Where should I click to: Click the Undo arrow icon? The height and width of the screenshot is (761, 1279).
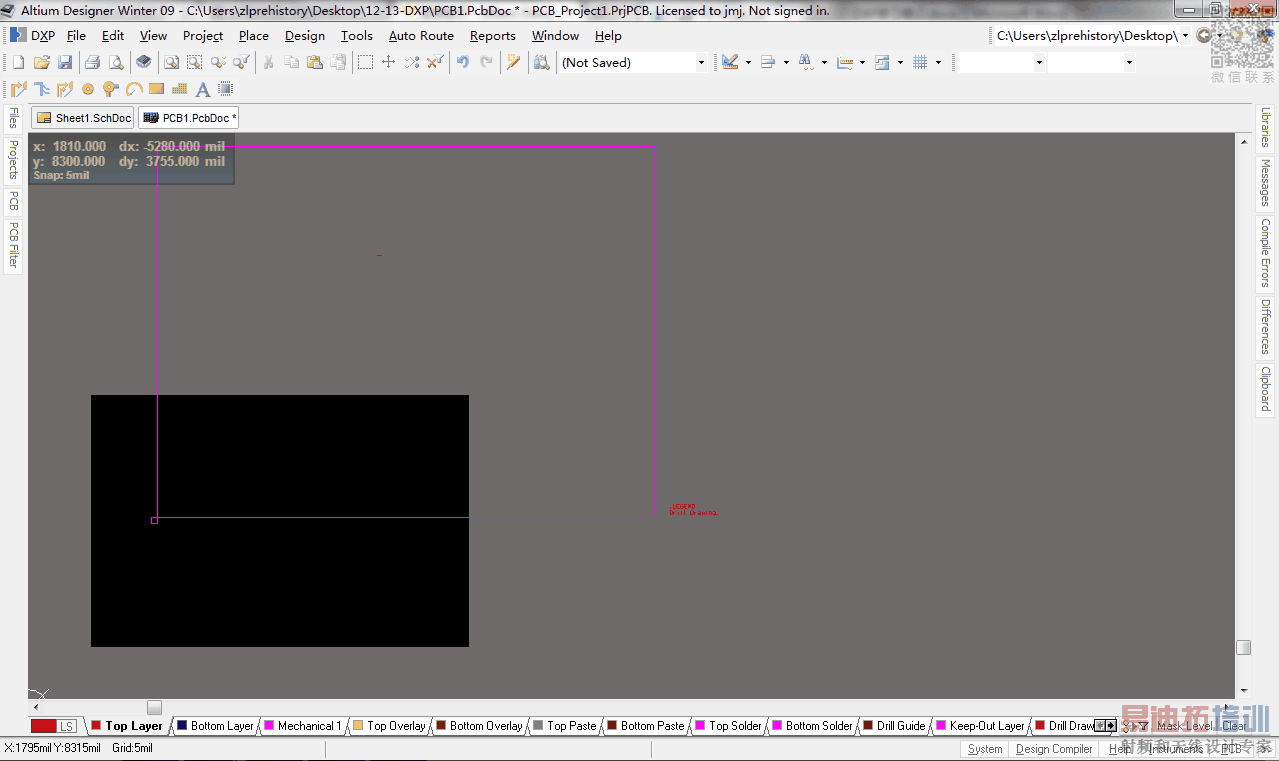click(x=462, y=62)
